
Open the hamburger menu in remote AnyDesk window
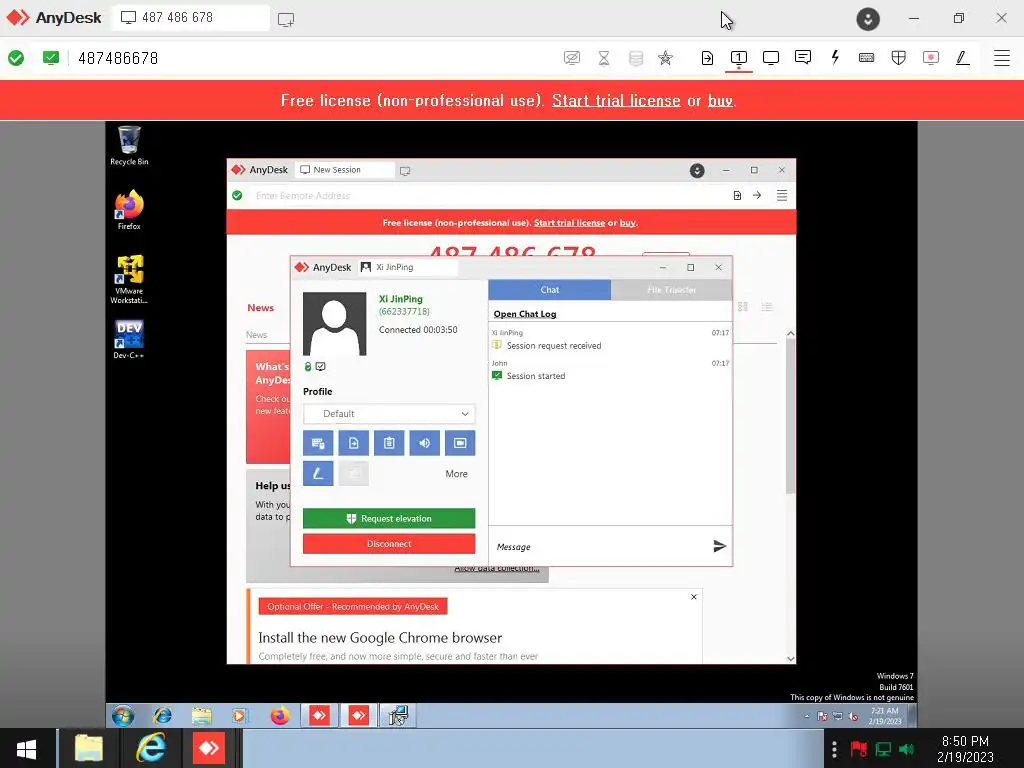point(782,195)
